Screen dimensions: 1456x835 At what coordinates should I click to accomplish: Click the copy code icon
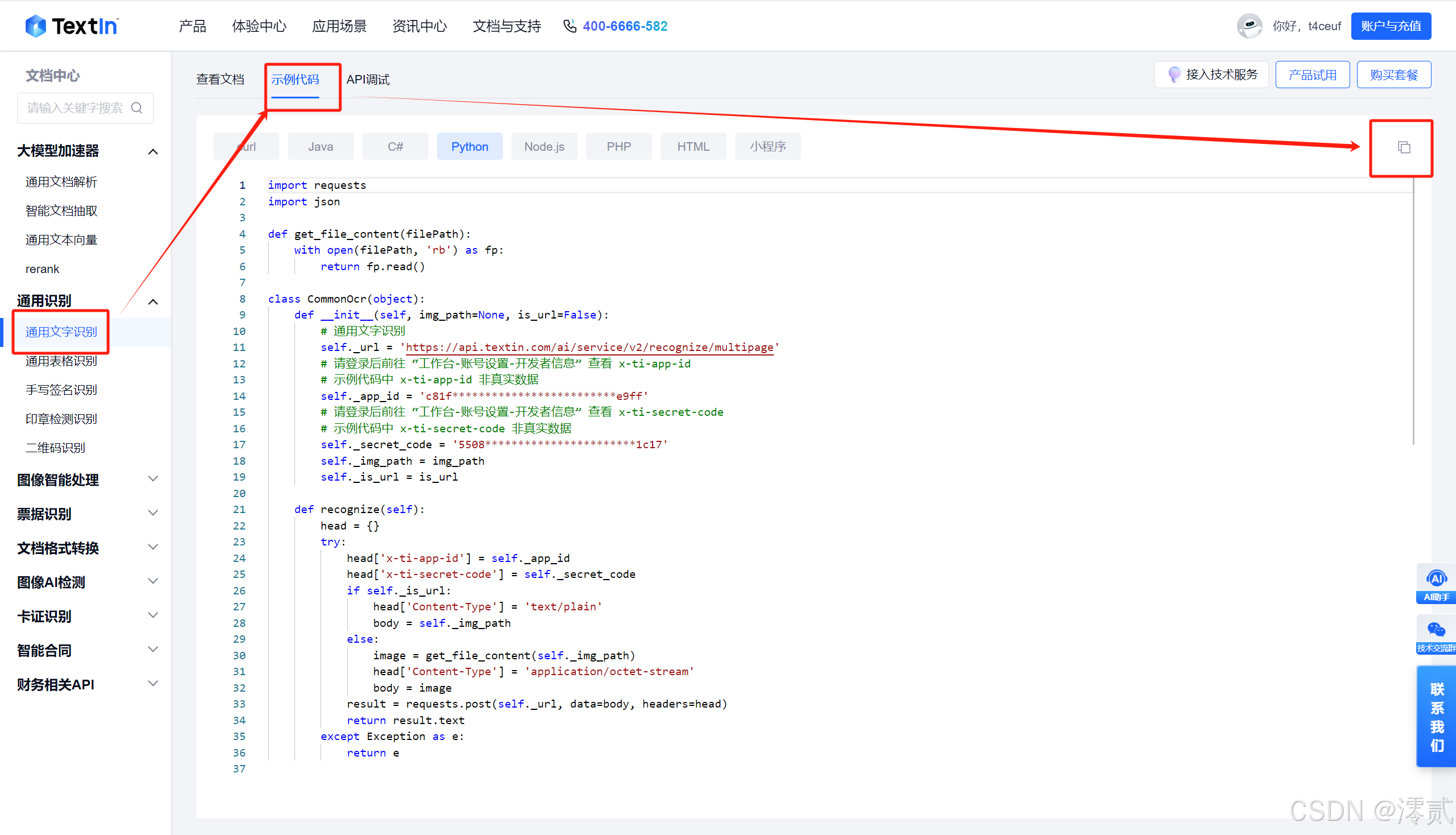point(1403,148)
